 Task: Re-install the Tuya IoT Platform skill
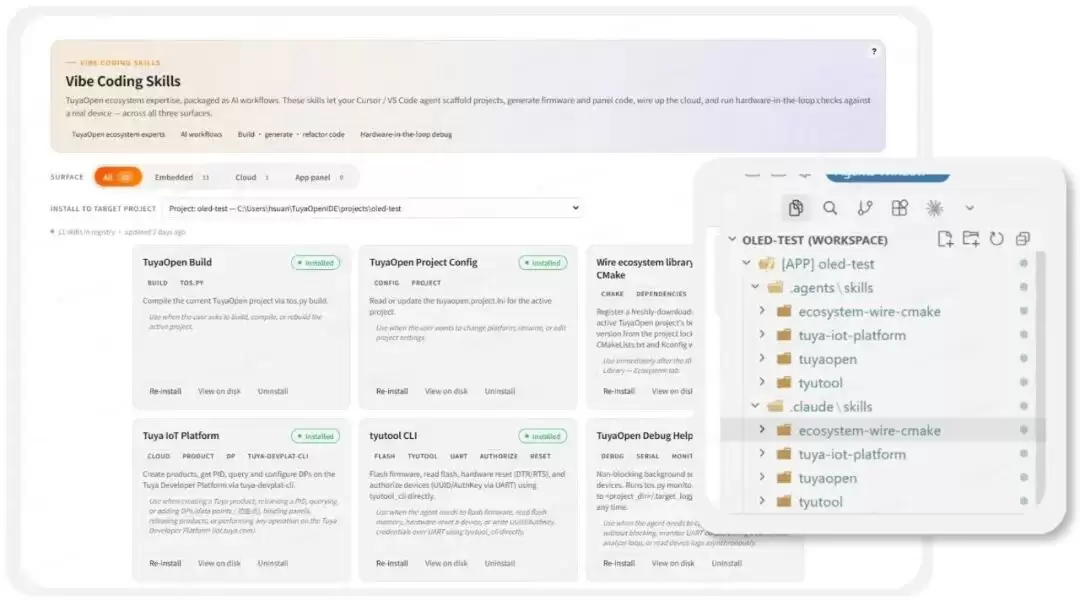click(165, 563)
